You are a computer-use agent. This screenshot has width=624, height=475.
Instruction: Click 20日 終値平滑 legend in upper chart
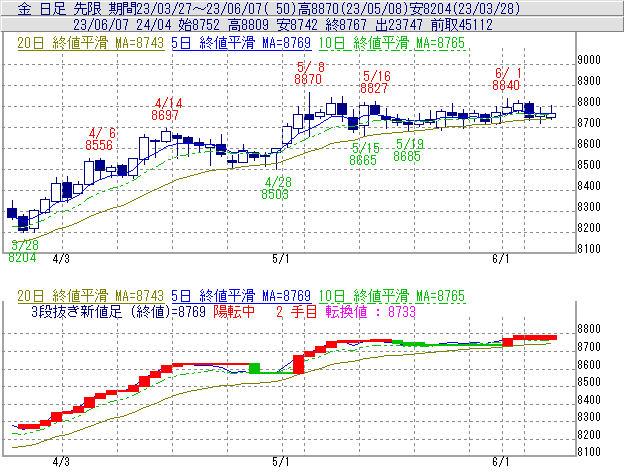point(85,43)
